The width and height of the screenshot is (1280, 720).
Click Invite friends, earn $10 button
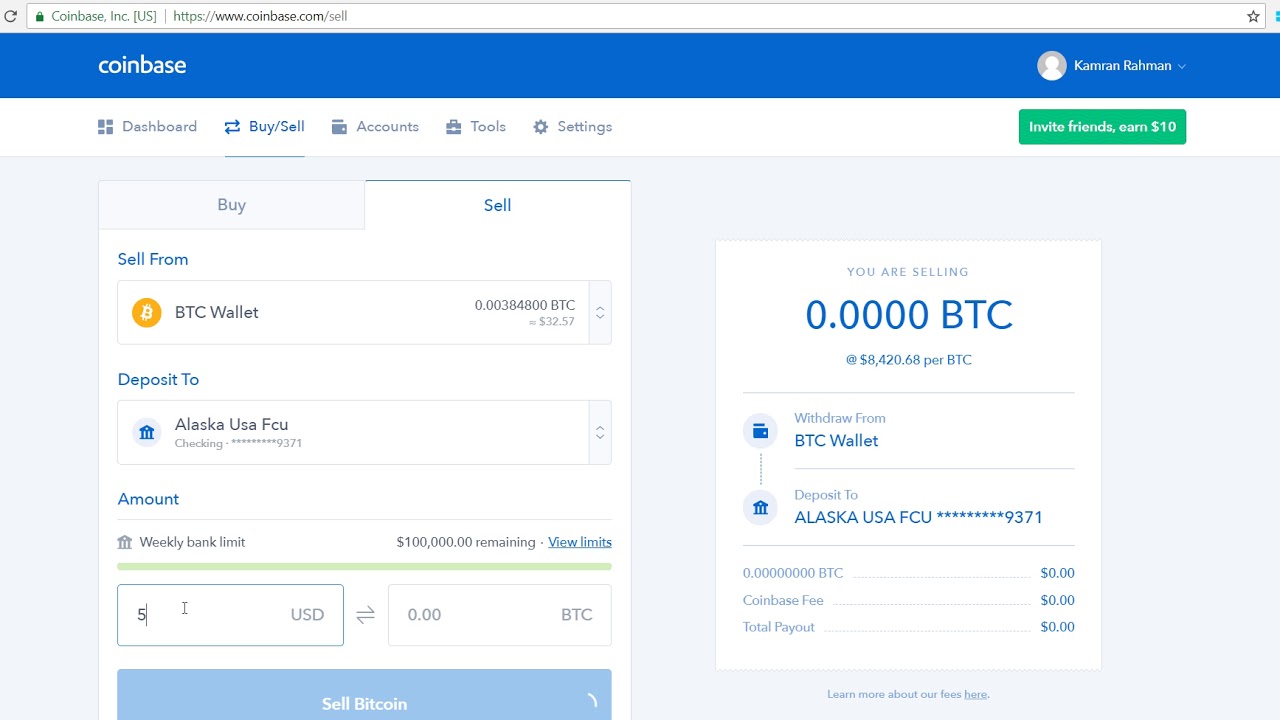1102,127
